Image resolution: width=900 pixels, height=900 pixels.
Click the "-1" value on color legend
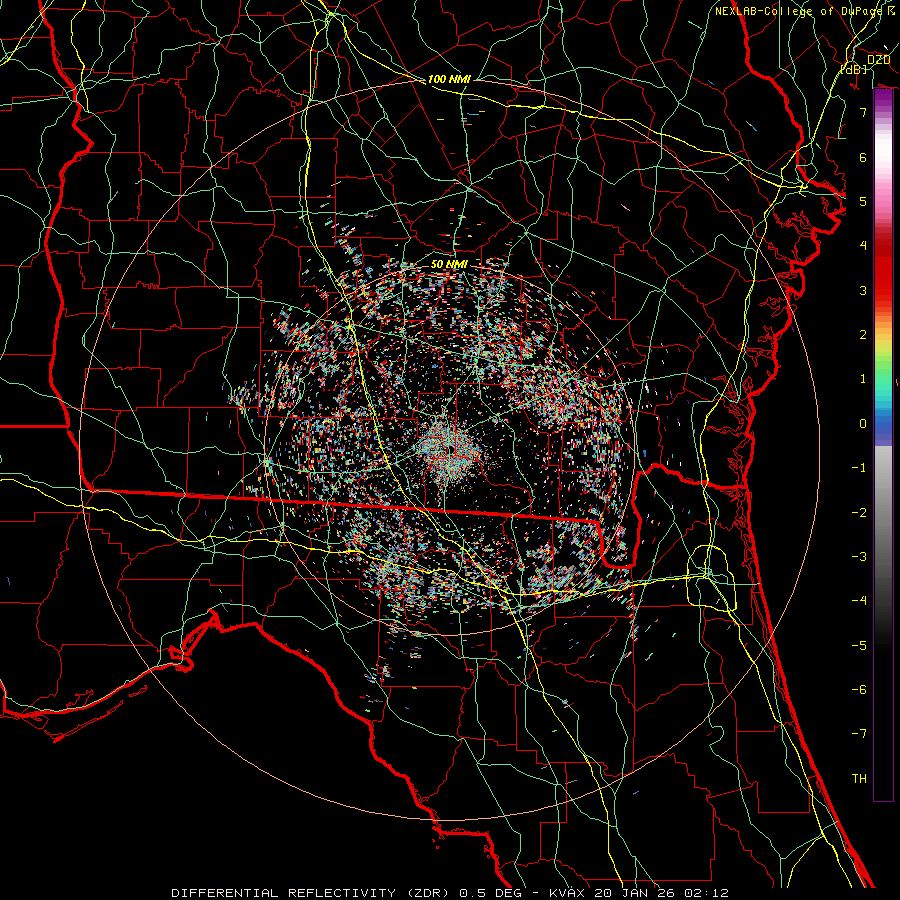[x=859, y=468]
